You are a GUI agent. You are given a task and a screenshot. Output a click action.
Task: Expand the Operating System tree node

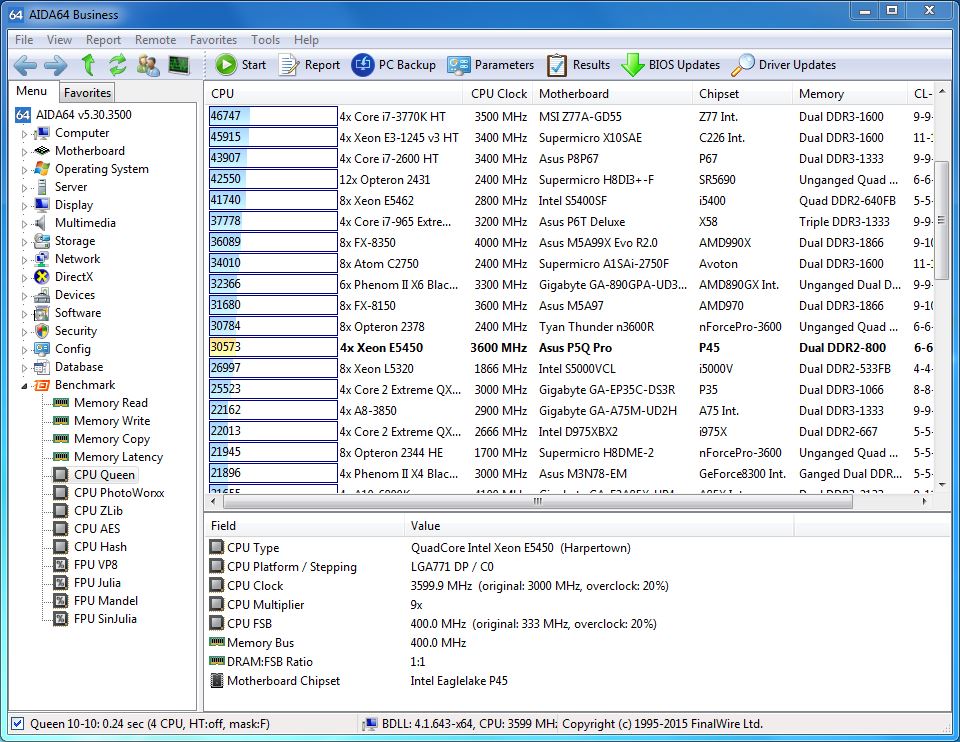24,170
